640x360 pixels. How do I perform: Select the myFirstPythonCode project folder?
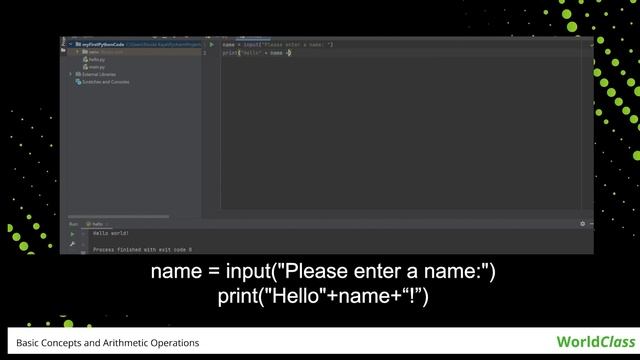click(x=103, y=44)
